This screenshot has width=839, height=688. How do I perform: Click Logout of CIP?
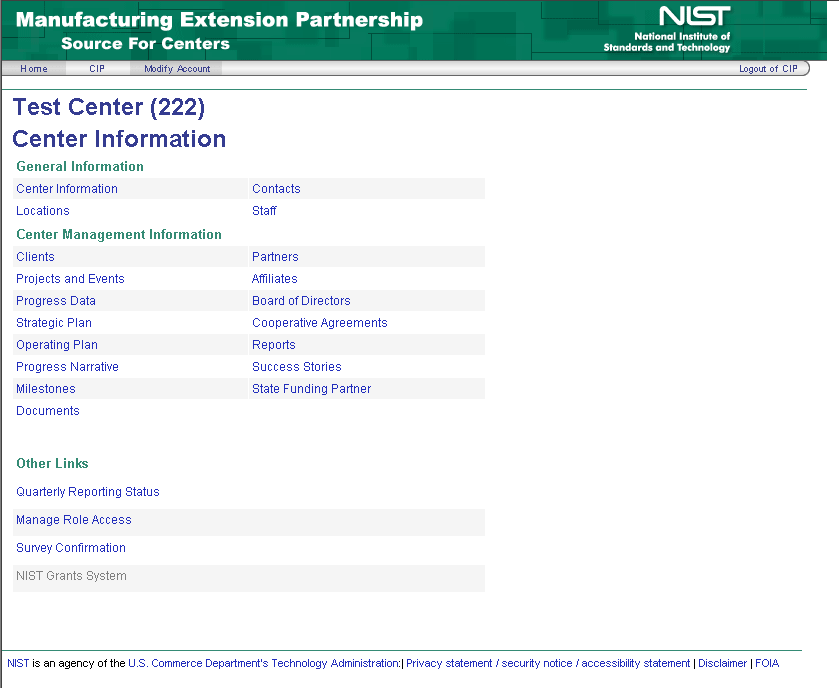[768, 68]
